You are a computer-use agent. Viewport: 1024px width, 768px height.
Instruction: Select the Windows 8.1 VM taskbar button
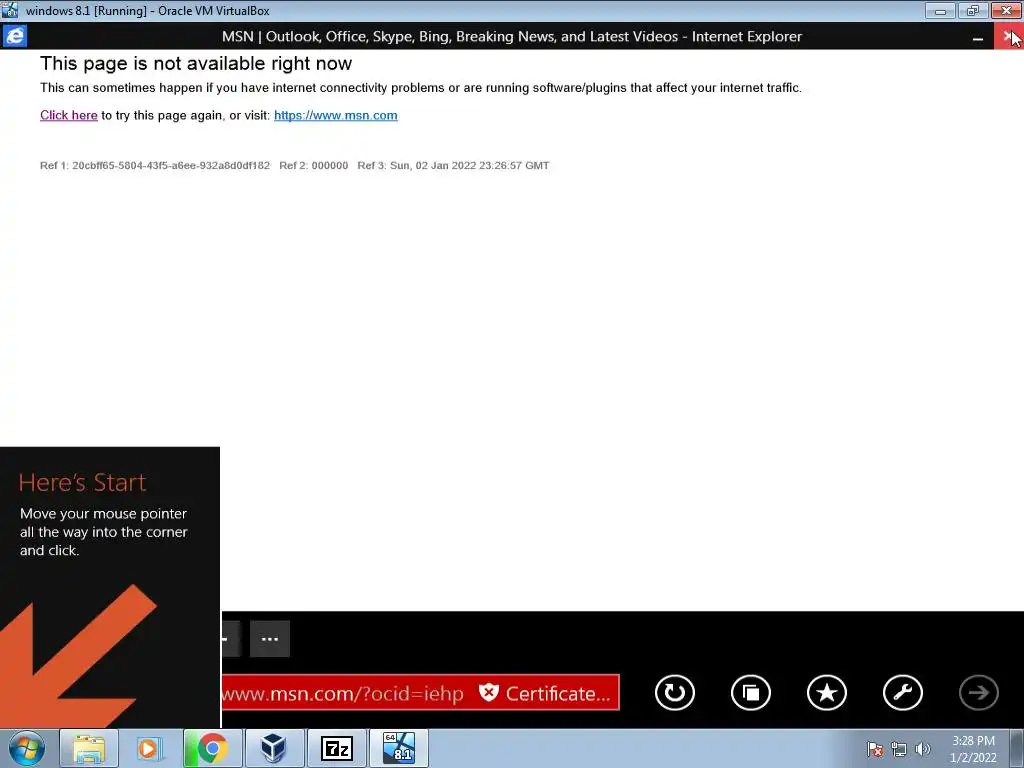click(x=398, y=748)
